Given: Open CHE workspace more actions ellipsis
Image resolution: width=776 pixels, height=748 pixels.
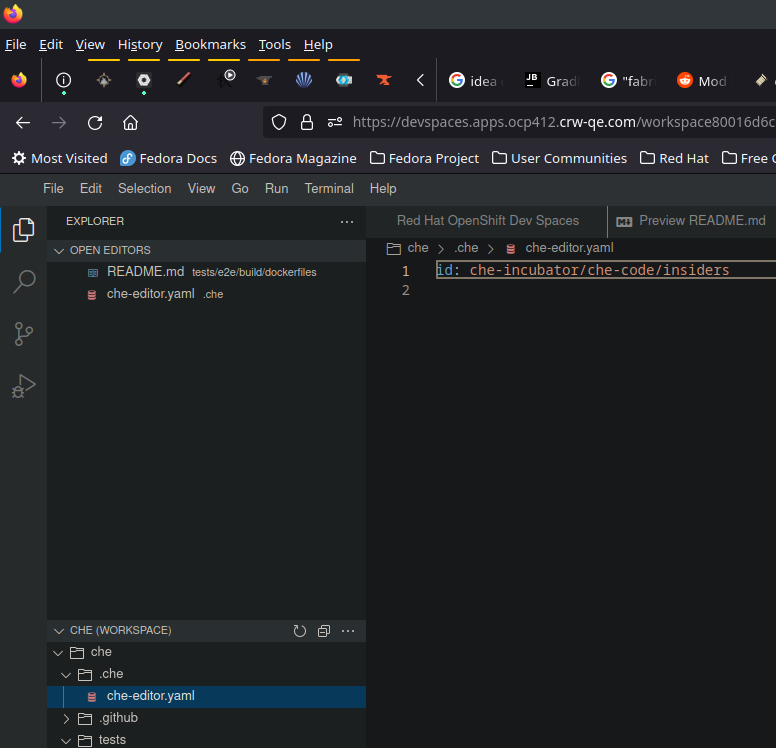Looking at the screenshot, I should tap(348, 631).
